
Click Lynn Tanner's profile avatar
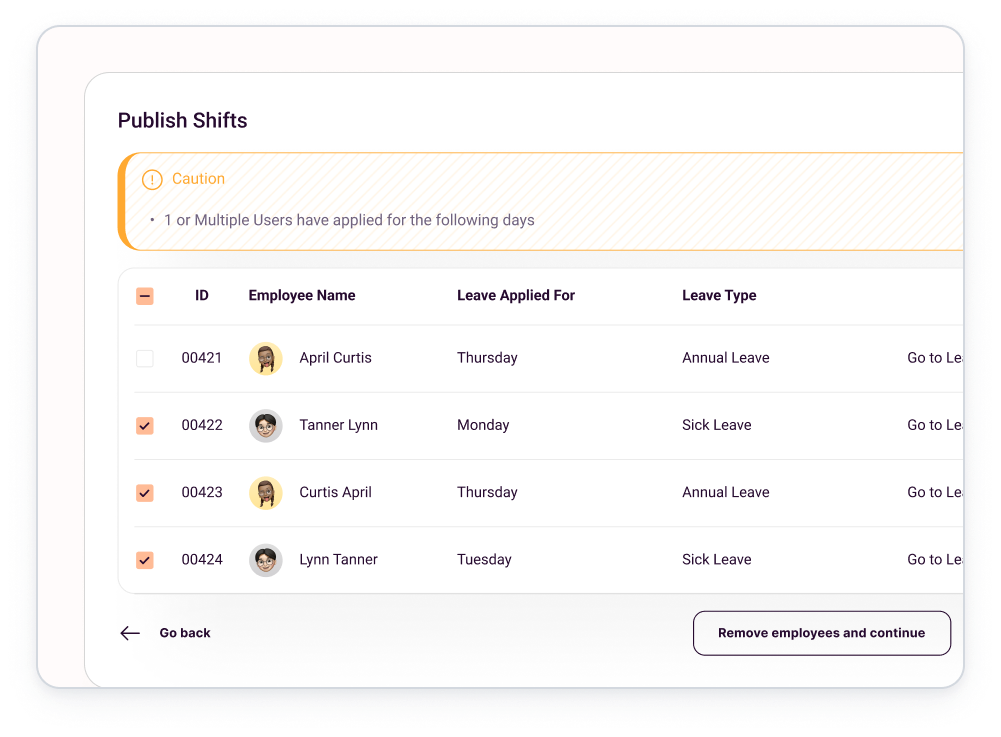pyautogui.click(x=265, y=559)
